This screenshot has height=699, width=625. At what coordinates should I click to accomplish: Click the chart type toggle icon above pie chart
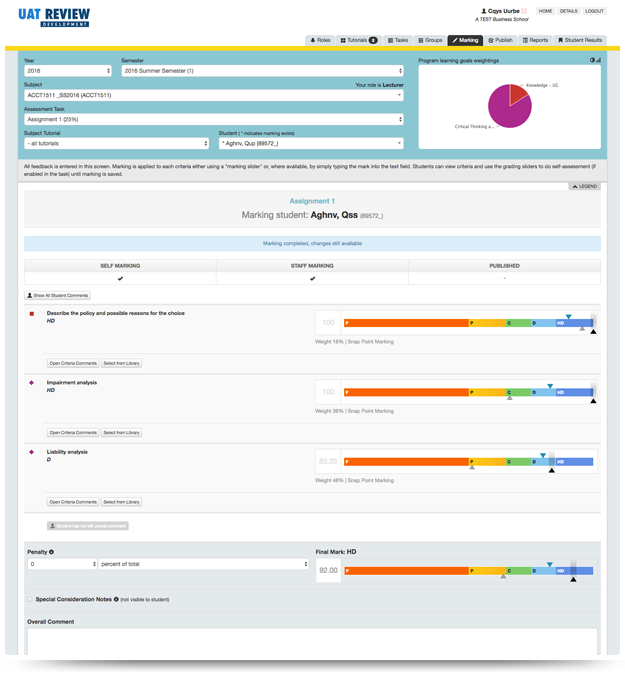click(x=594, y=60)
